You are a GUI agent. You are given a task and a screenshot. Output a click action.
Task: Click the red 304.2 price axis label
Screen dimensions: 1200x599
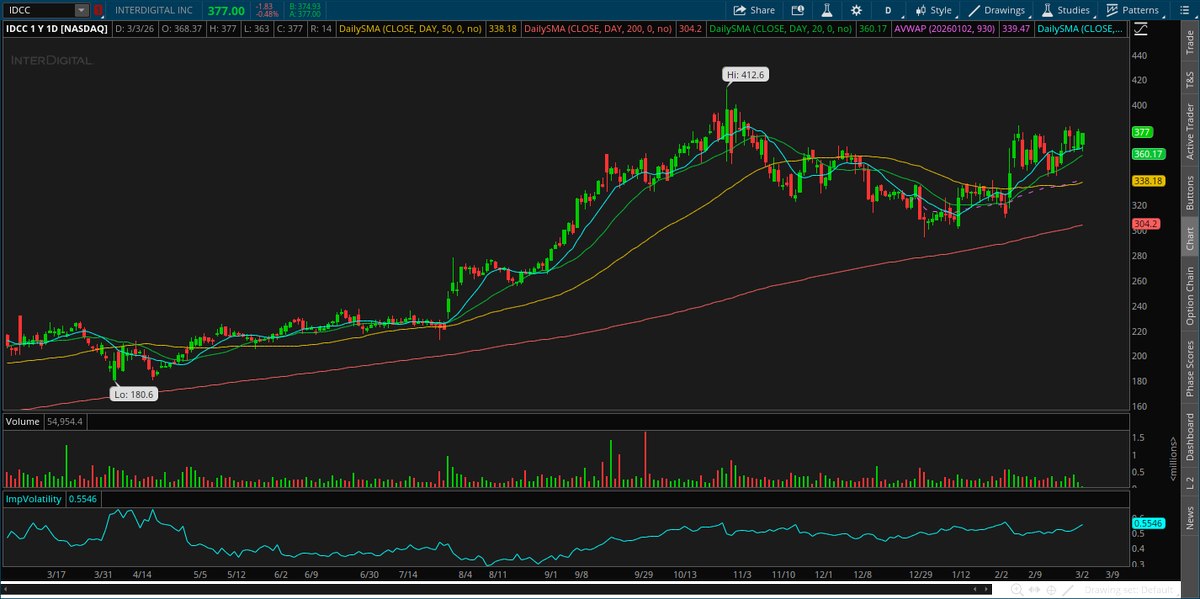(1144, 223)
